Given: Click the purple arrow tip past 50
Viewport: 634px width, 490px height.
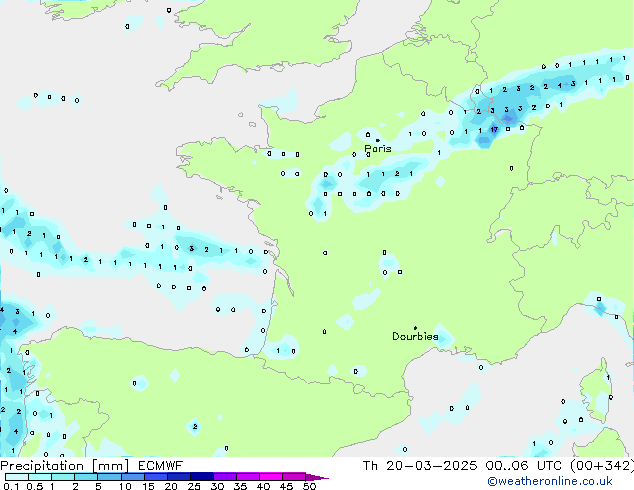Looking at the screenshot, I should 317,477.
